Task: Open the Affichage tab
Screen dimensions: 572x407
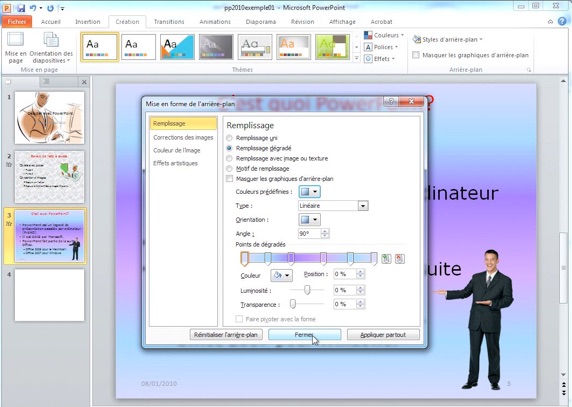Action: (342, 22)
